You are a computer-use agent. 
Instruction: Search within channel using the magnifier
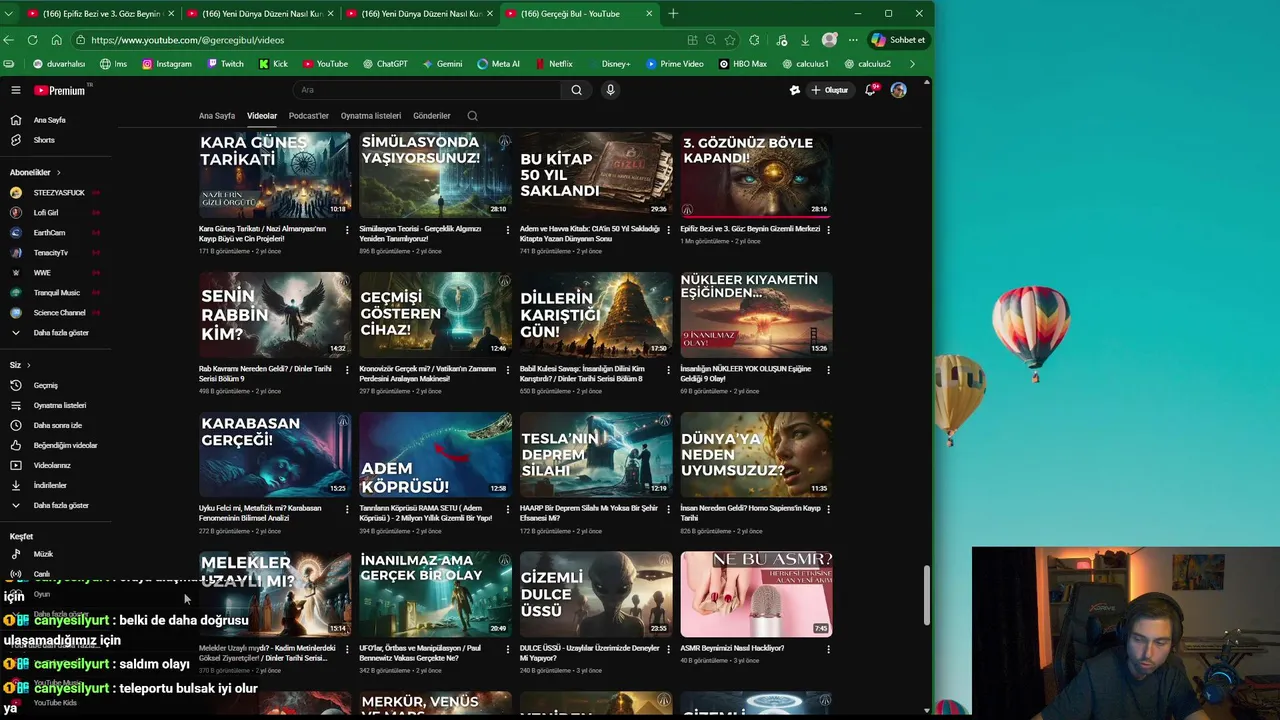[472, 116]
